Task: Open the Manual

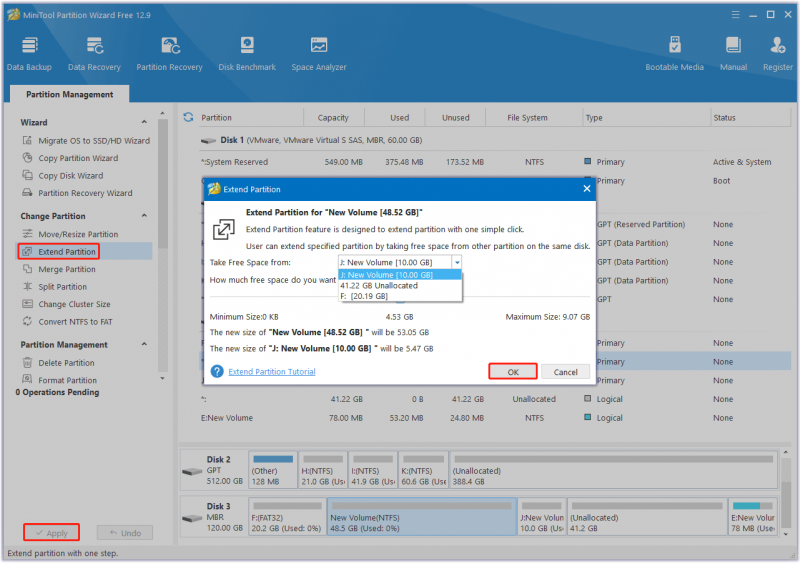Action: click(x=733, y=54)
